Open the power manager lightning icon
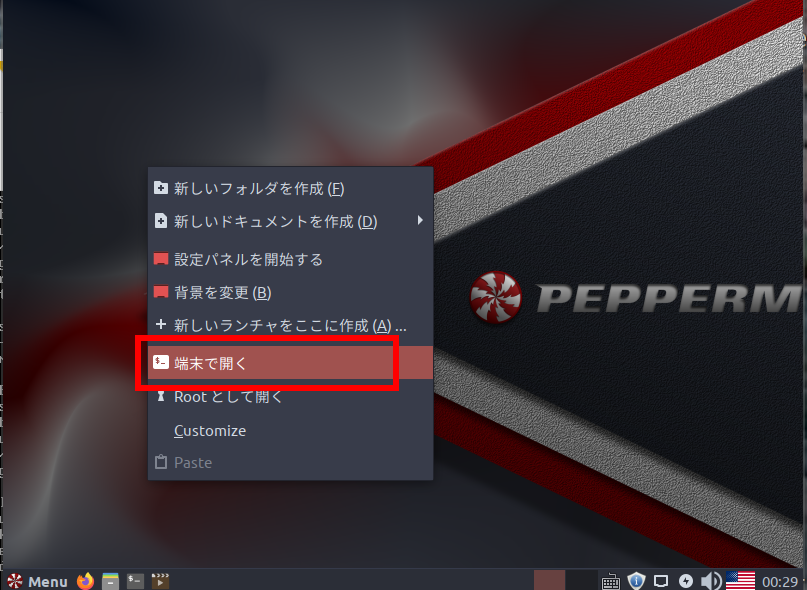The height and width of the screenshot is (590, 807). [x=686, y=581]
